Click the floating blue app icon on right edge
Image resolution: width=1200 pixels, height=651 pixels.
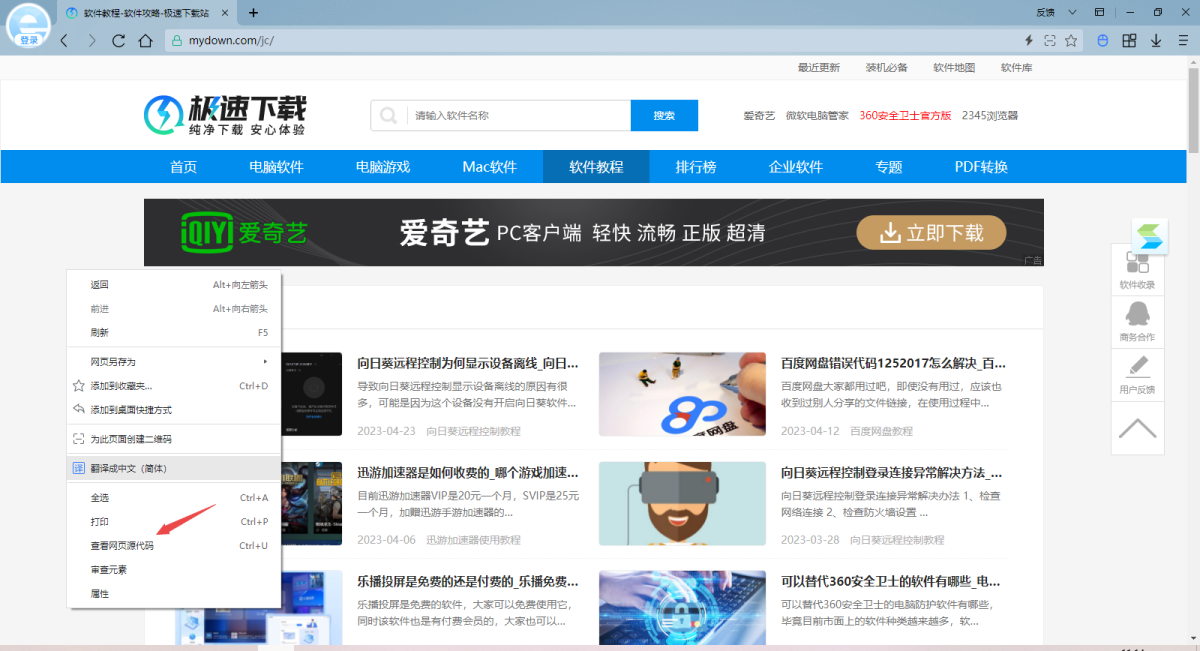[1150, 236]
